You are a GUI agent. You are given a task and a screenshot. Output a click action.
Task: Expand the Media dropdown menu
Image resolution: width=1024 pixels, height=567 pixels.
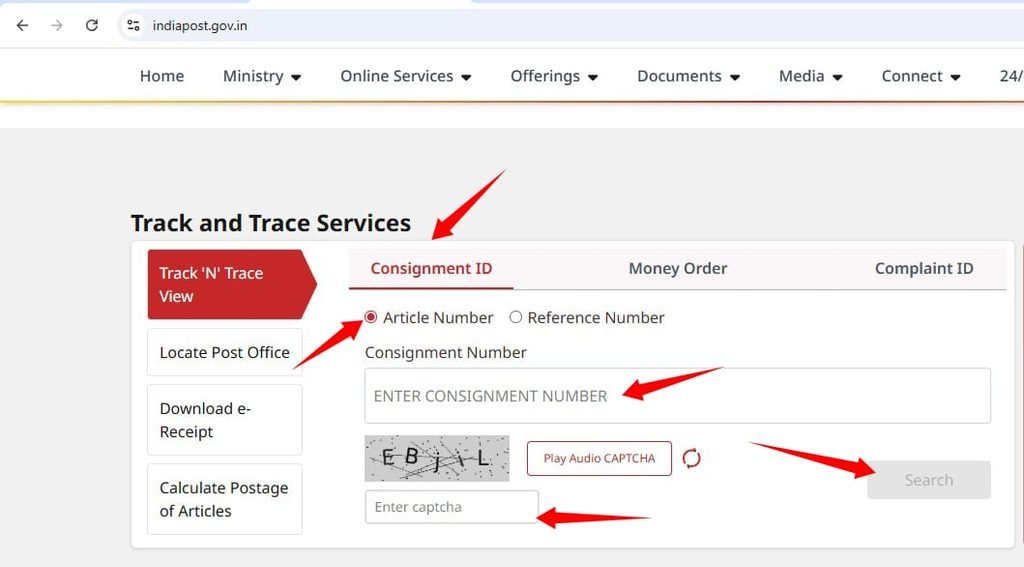pyautogui.click(x=810, y=76)
